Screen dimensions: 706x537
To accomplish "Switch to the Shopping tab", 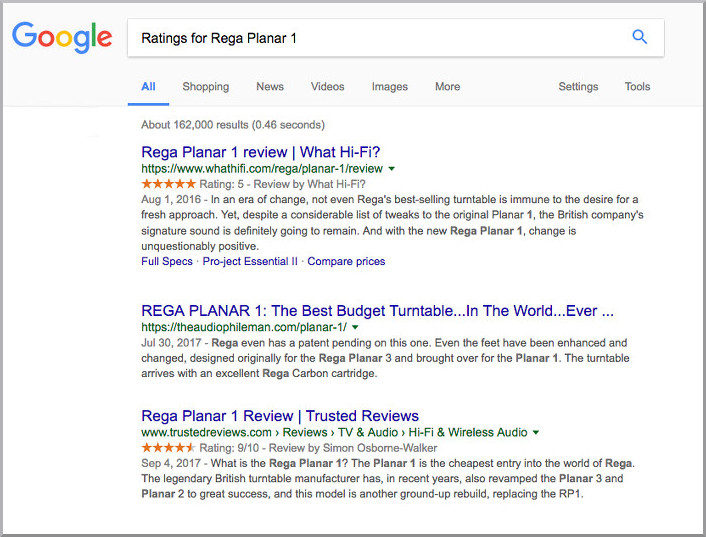I will click(x=205, y=87).
